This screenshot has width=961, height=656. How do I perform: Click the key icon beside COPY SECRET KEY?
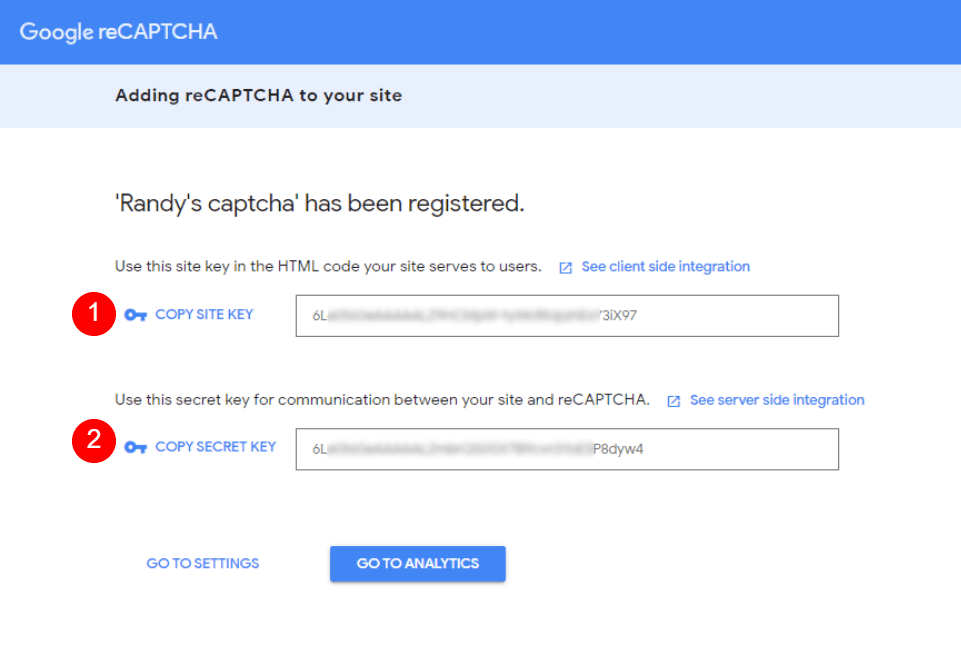point(137,446)
